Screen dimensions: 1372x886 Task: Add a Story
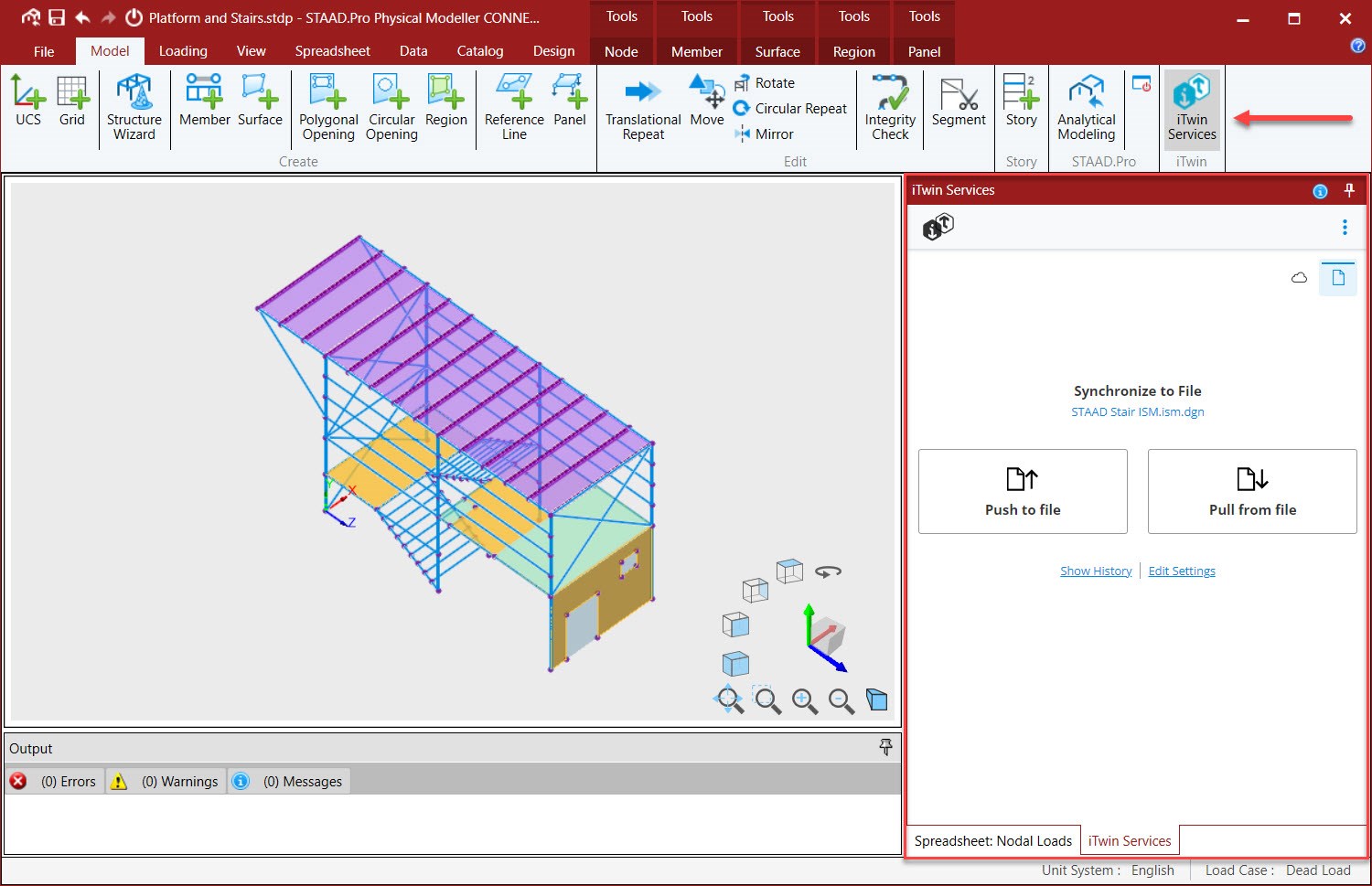[x=1021, y=101]
